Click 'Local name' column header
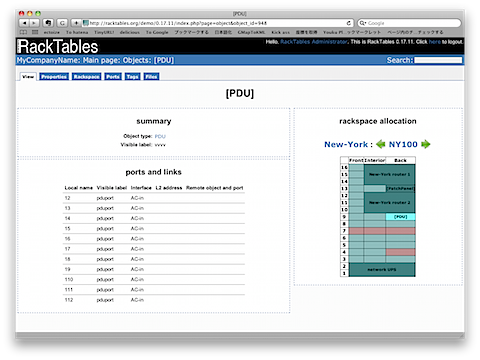 tap(79, 188)
